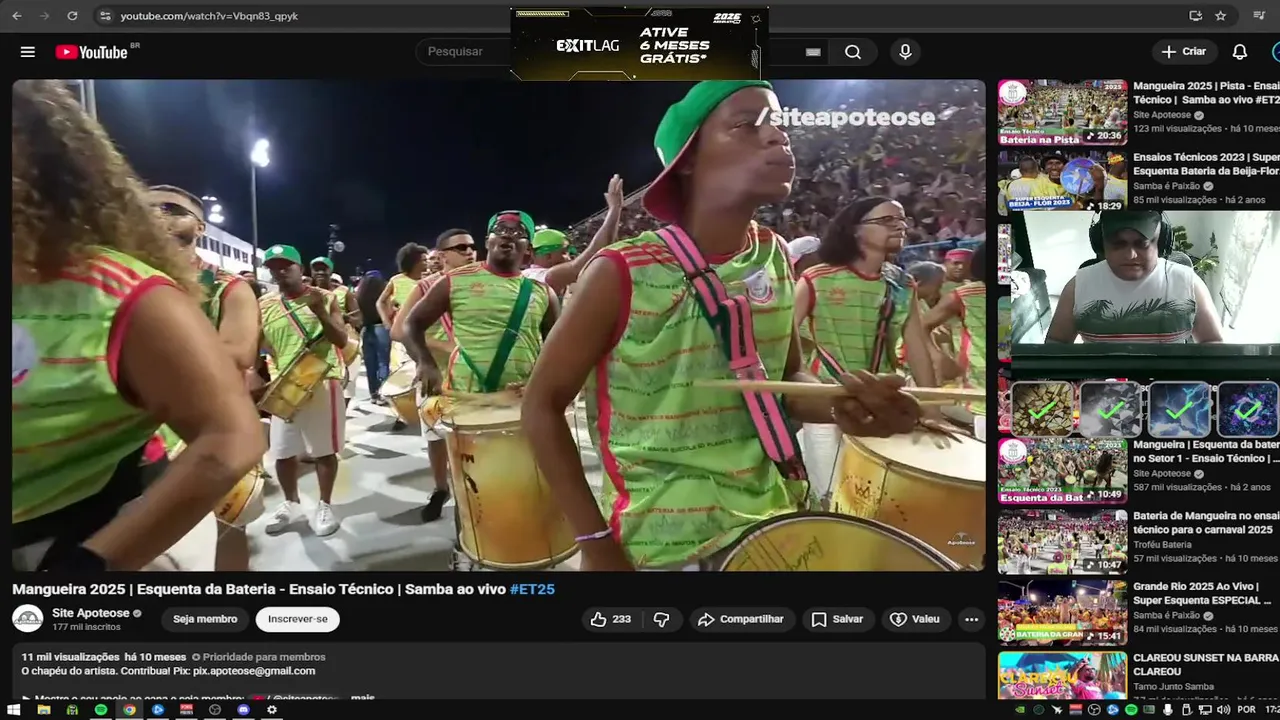Viewport: 1280px width, 720px height.
Task: Start voice search with the microphone
Action: point(905,52)
